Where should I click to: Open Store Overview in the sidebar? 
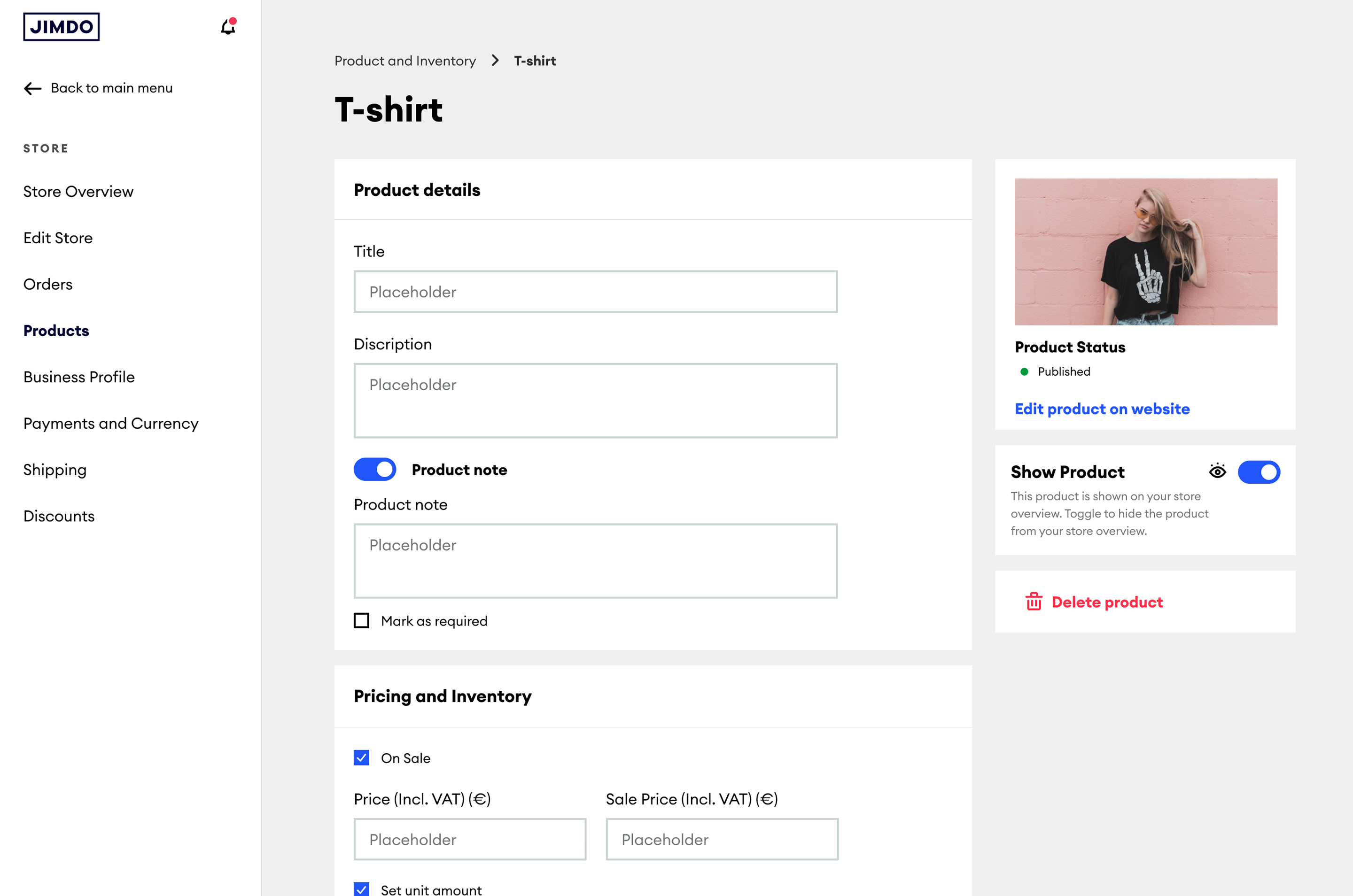(78, 192)
